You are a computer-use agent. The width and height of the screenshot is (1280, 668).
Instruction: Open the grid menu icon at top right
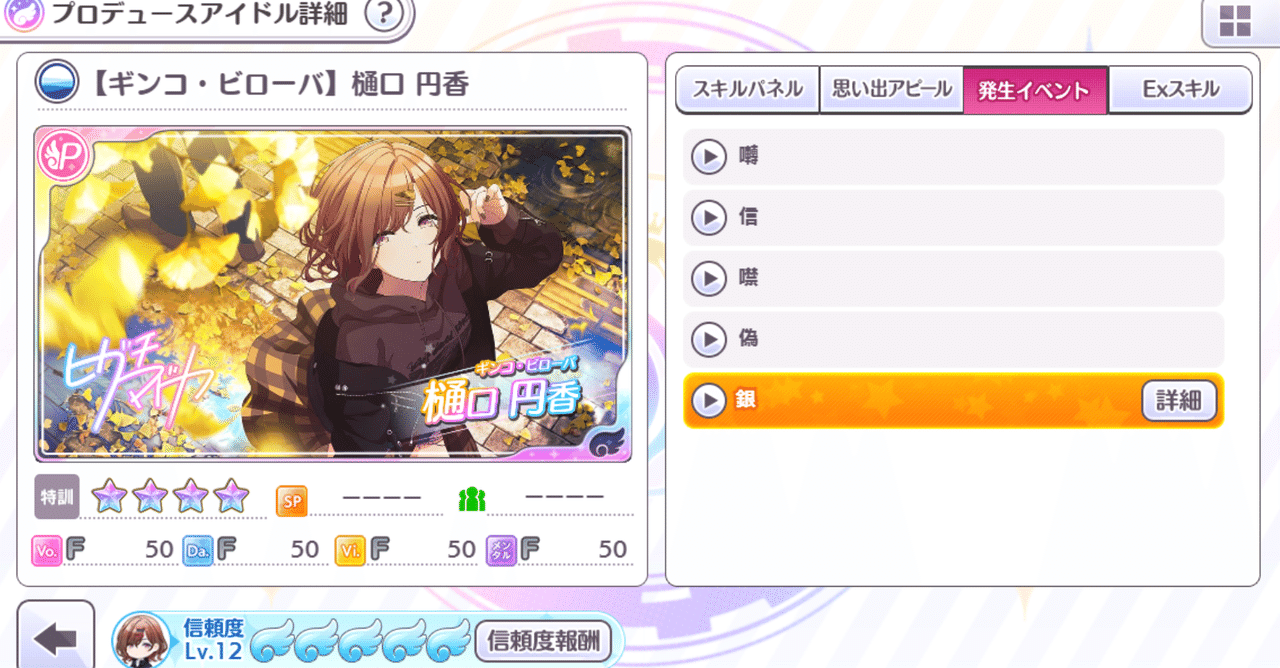coord(1235,22)
